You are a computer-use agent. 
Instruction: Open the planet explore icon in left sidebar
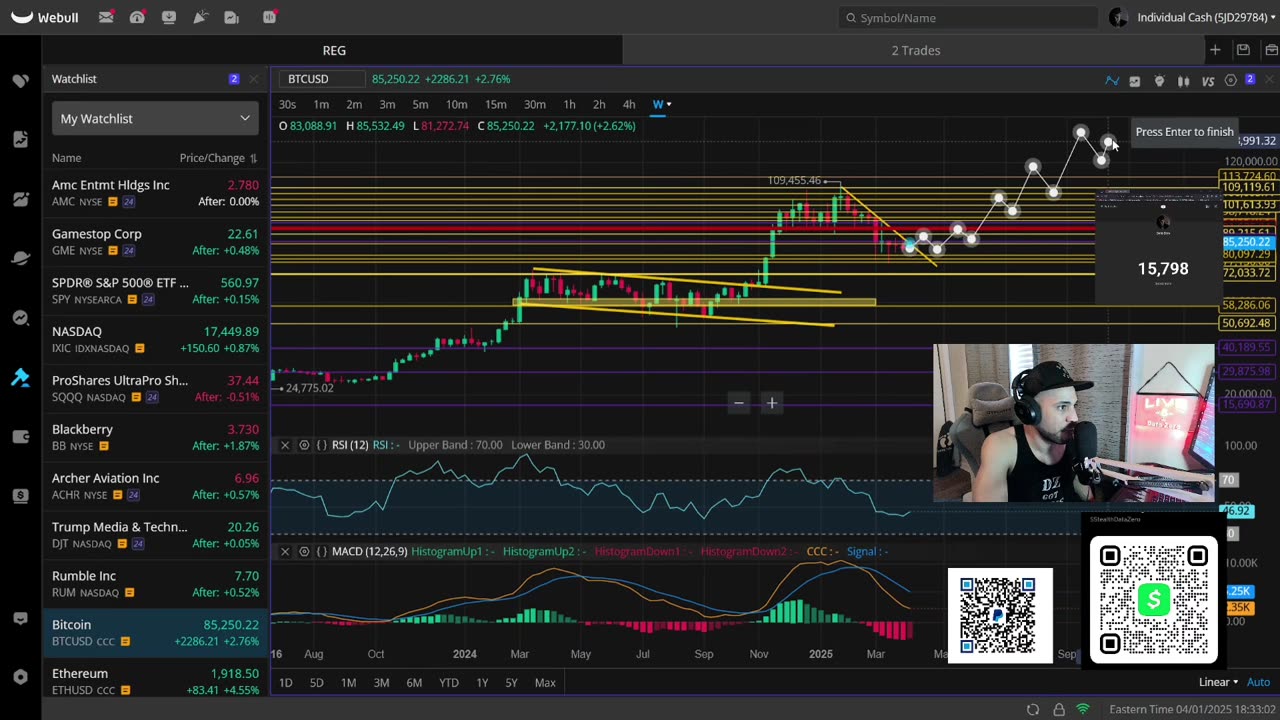click(20, 258)
